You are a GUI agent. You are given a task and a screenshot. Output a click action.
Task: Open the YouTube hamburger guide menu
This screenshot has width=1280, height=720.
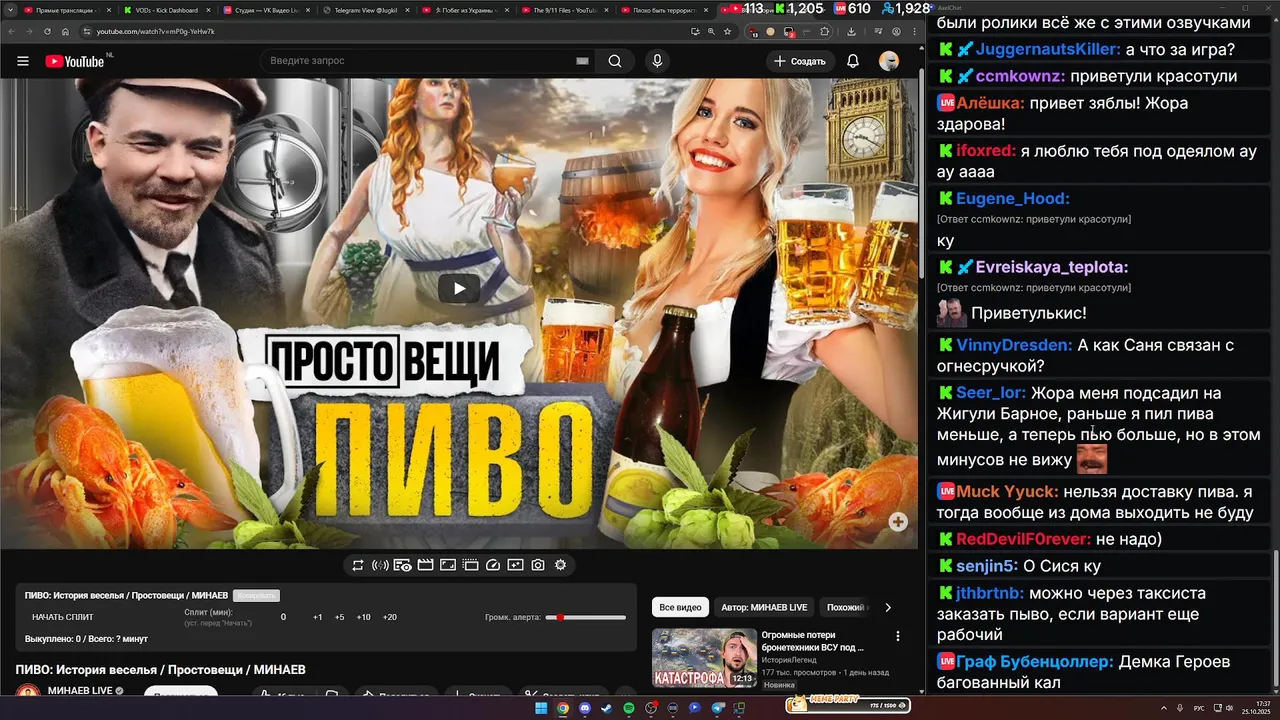tap(22, 61)
